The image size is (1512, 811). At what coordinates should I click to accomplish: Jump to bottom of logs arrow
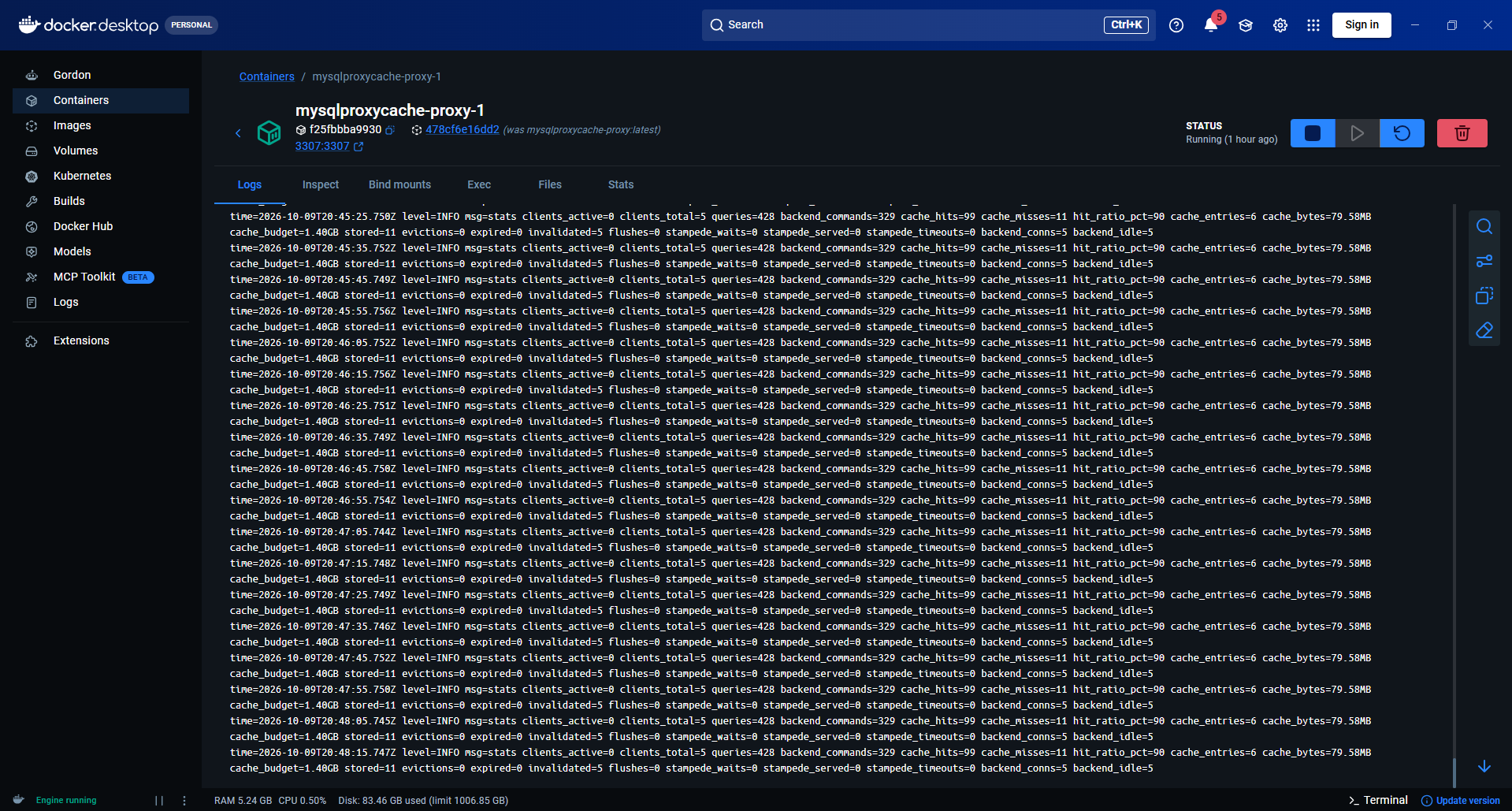1484,766
